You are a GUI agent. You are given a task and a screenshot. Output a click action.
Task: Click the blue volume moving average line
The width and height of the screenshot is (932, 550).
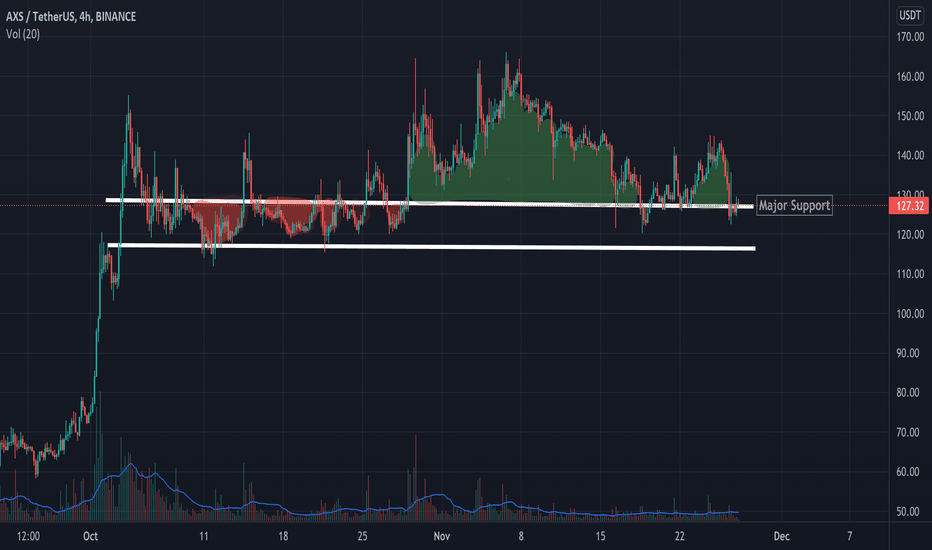tap(369, 510)
